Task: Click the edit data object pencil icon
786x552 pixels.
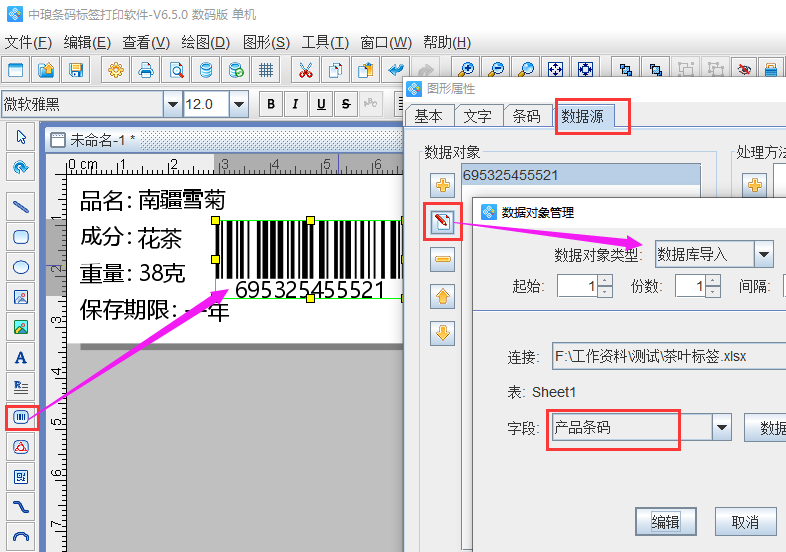Action: pyautogui.click(x=443, y=222)
